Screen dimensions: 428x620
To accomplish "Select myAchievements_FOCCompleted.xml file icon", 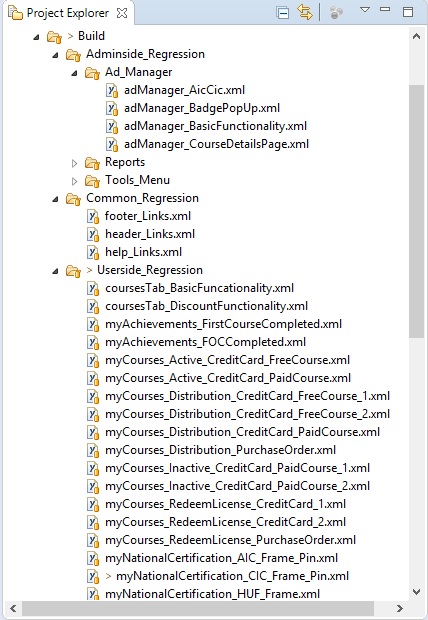I will [93, 342].
